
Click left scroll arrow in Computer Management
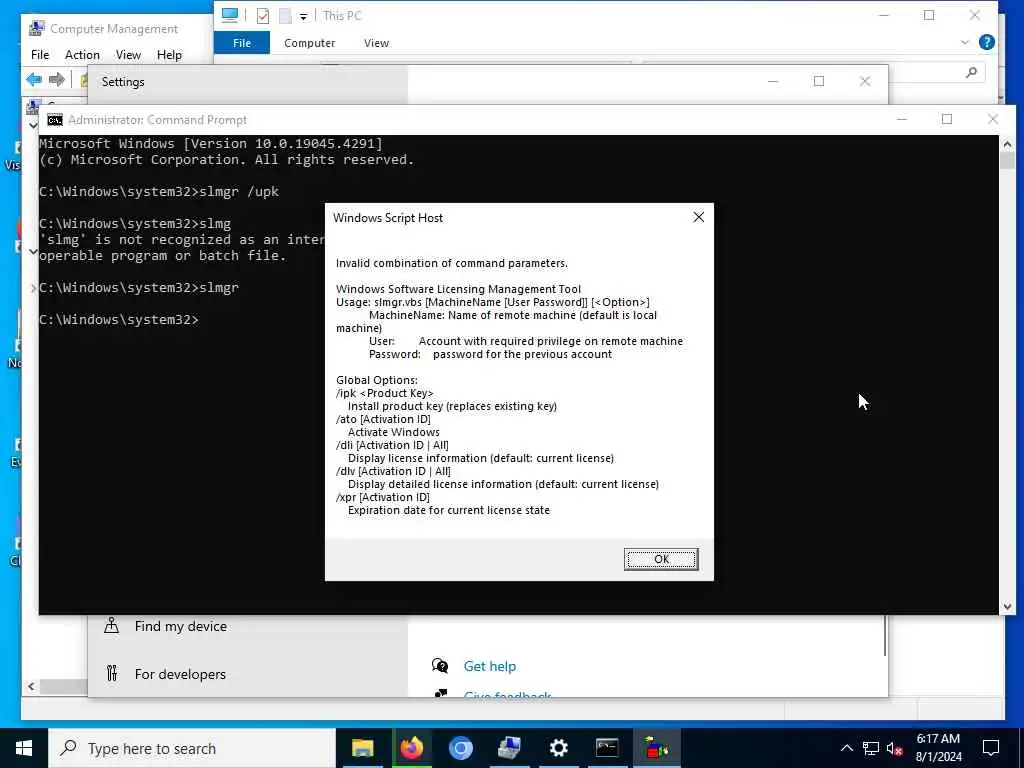[x=31, y=686]
